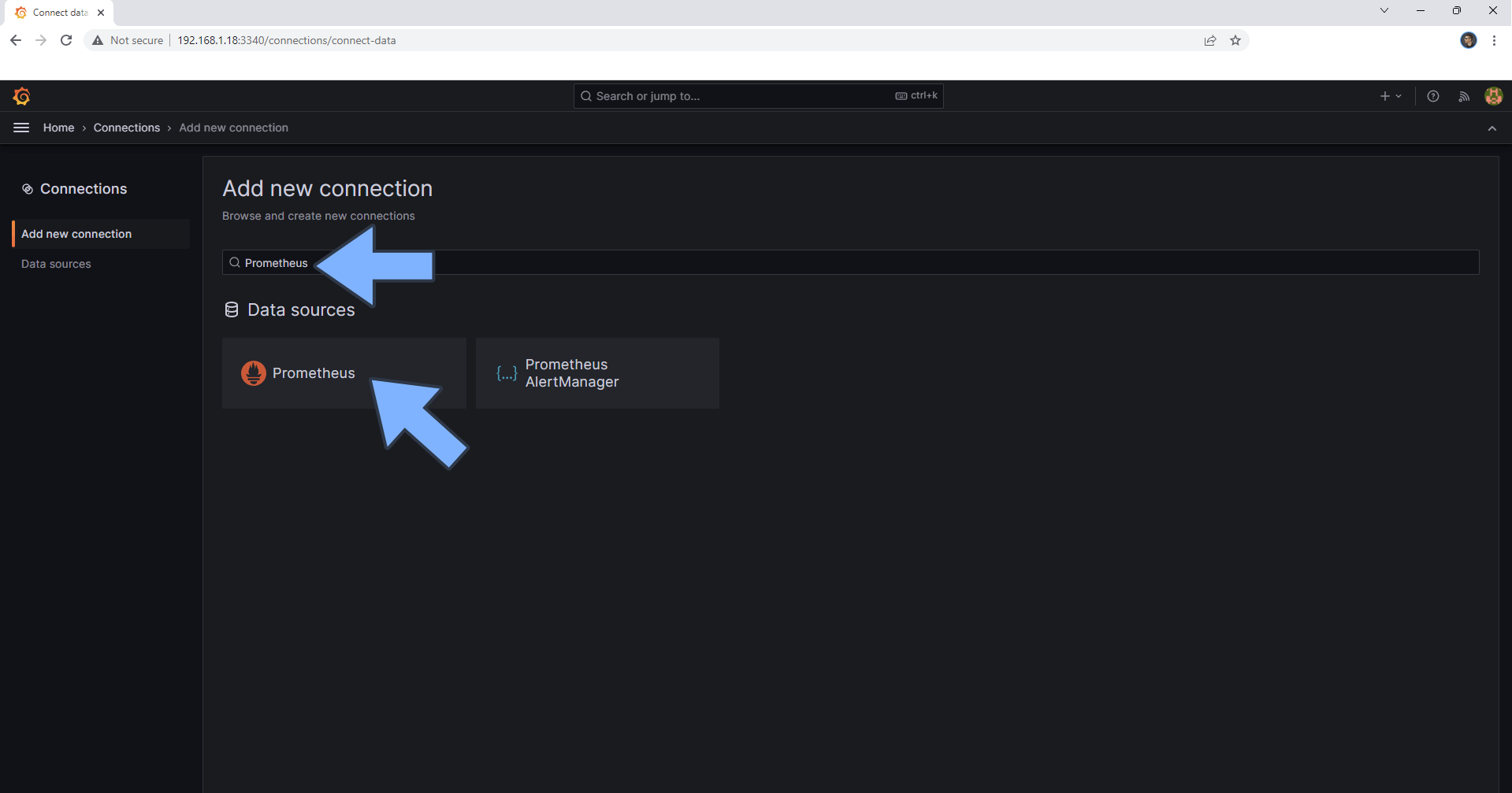Click the Connections icon in the sidebar
Screen dimensions: 1512x793
point(28,188)
